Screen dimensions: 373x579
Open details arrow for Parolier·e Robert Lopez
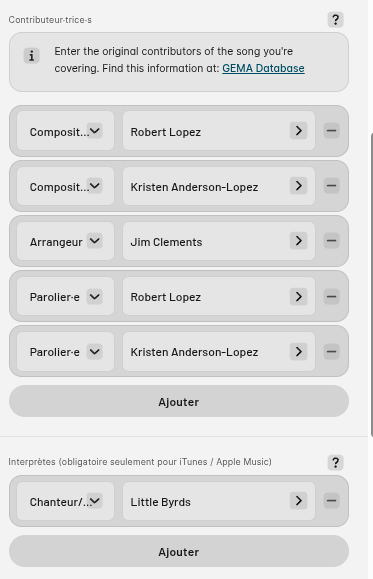point(299,297)
